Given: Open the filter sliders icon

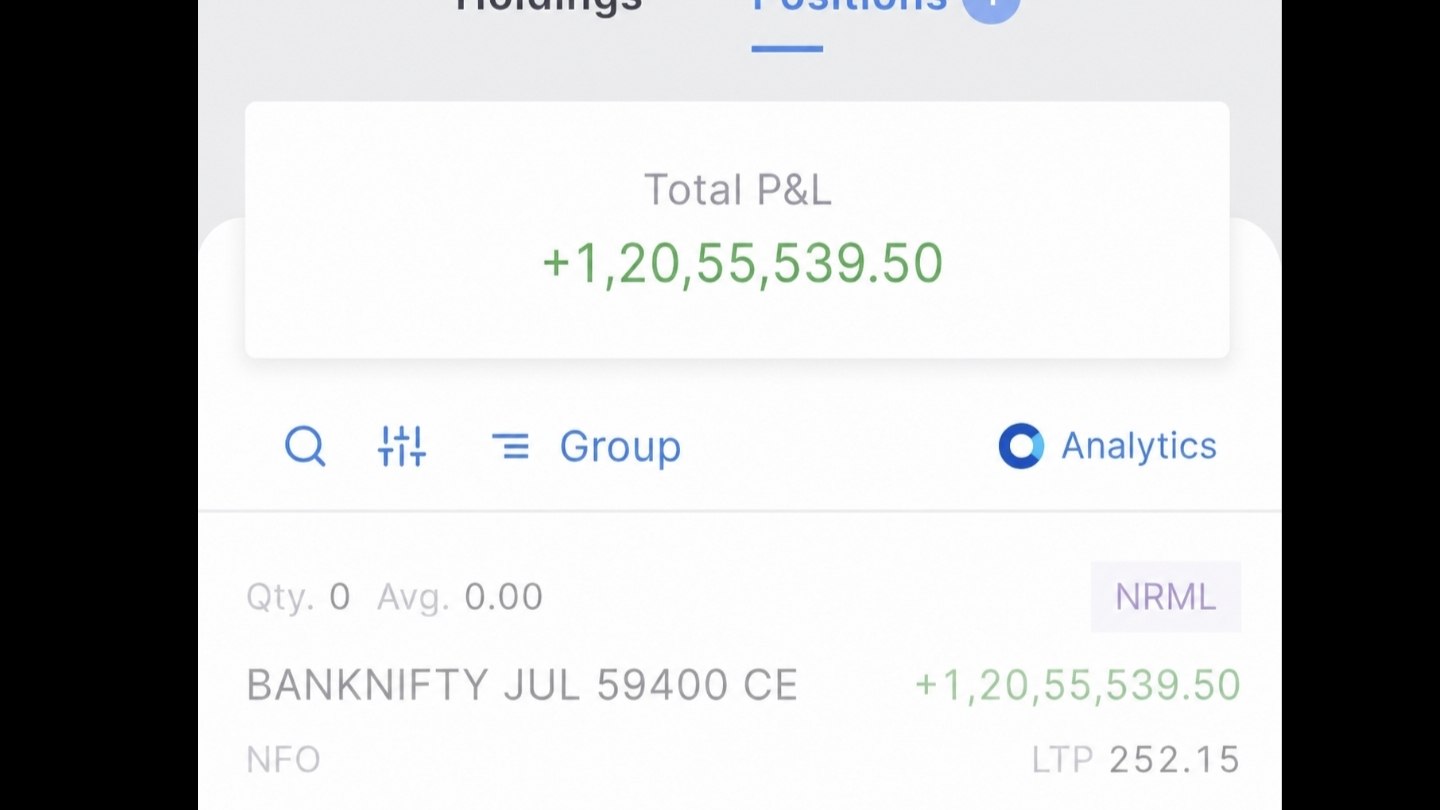Looking at the screenshot, I should click(x=402, y=446).
